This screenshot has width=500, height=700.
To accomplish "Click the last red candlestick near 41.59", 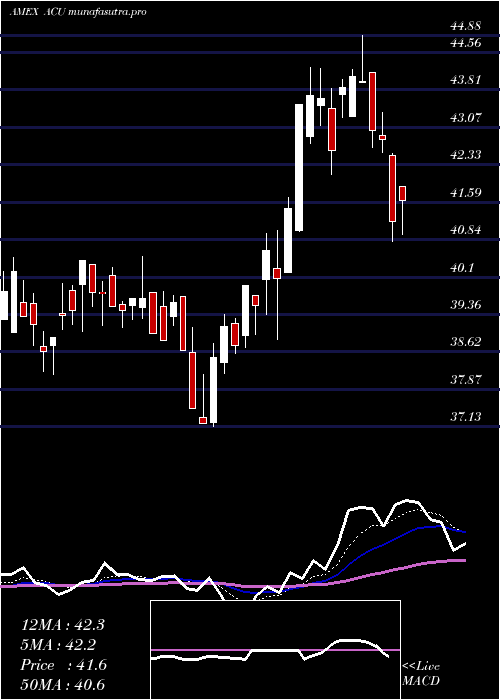I will click(403, 193).
